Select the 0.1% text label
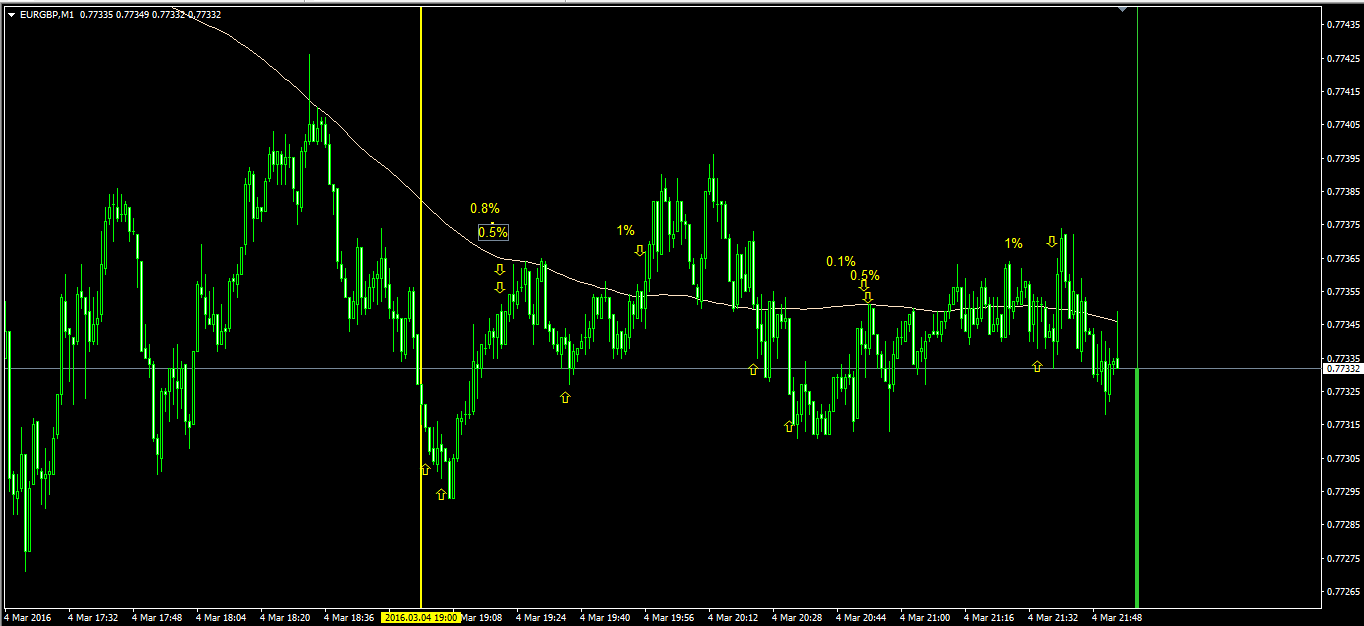Image resolution: width=1364 pixels, height=626 pixels. pyautogui.click(x=841, y=261)
